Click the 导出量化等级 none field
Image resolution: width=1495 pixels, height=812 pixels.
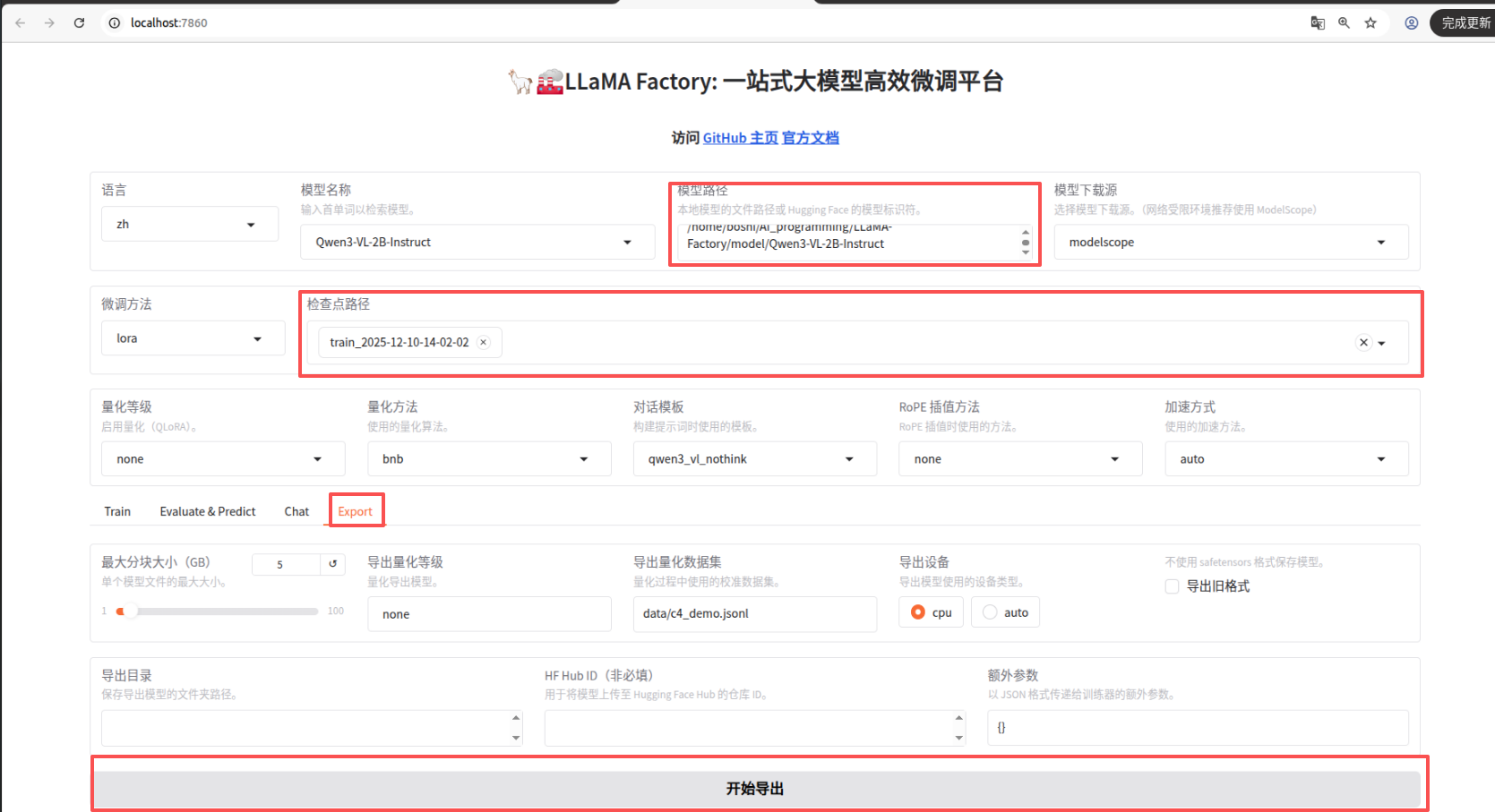click(x=489, y=614)
